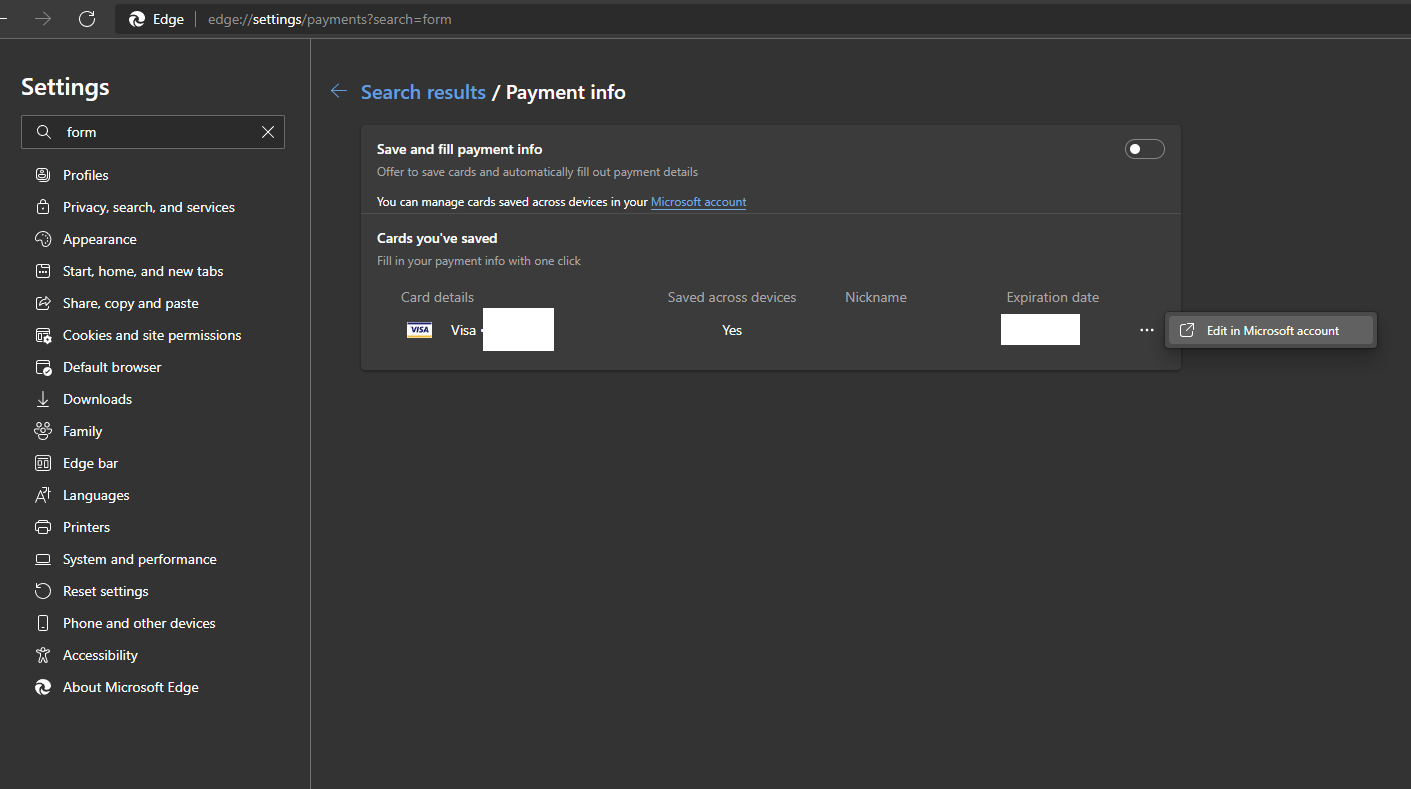Return via the Search results breadcrumb
Viewport: 1411px width, 789px height.
[423, 91]
